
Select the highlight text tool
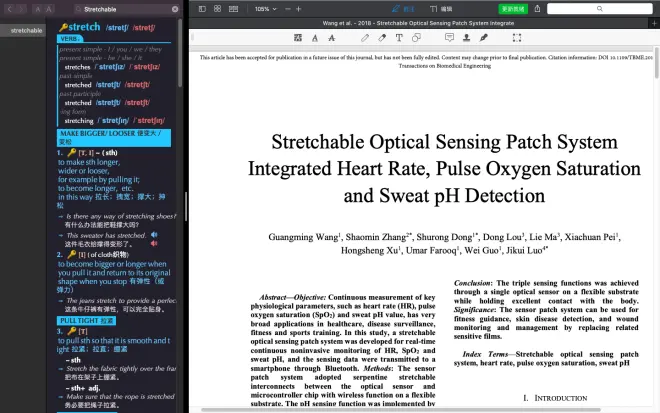298,38
